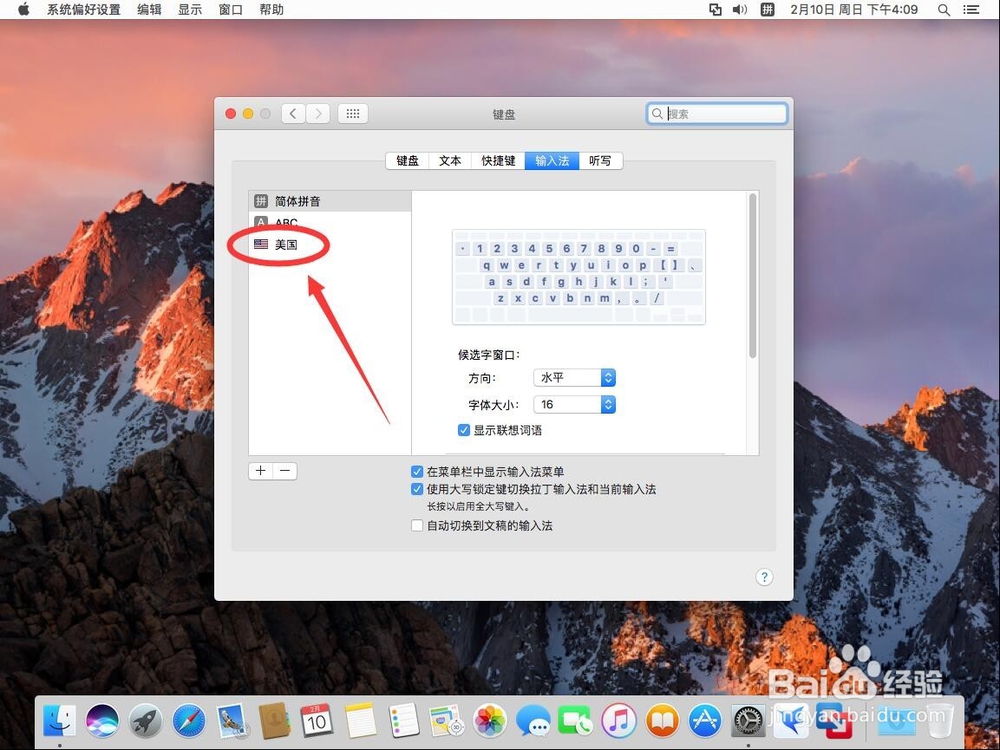Click the add input source + button
This screenshot has width=1000, height=750.
[x=260, y=470]
